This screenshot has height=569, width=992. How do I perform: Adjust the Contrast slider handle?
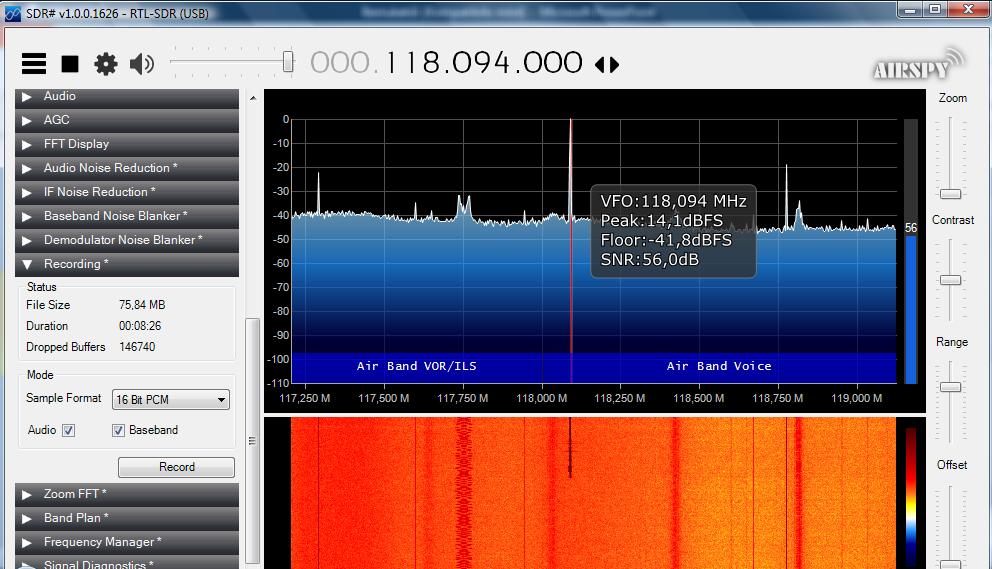pyautogui.click(x=950, y=280)
